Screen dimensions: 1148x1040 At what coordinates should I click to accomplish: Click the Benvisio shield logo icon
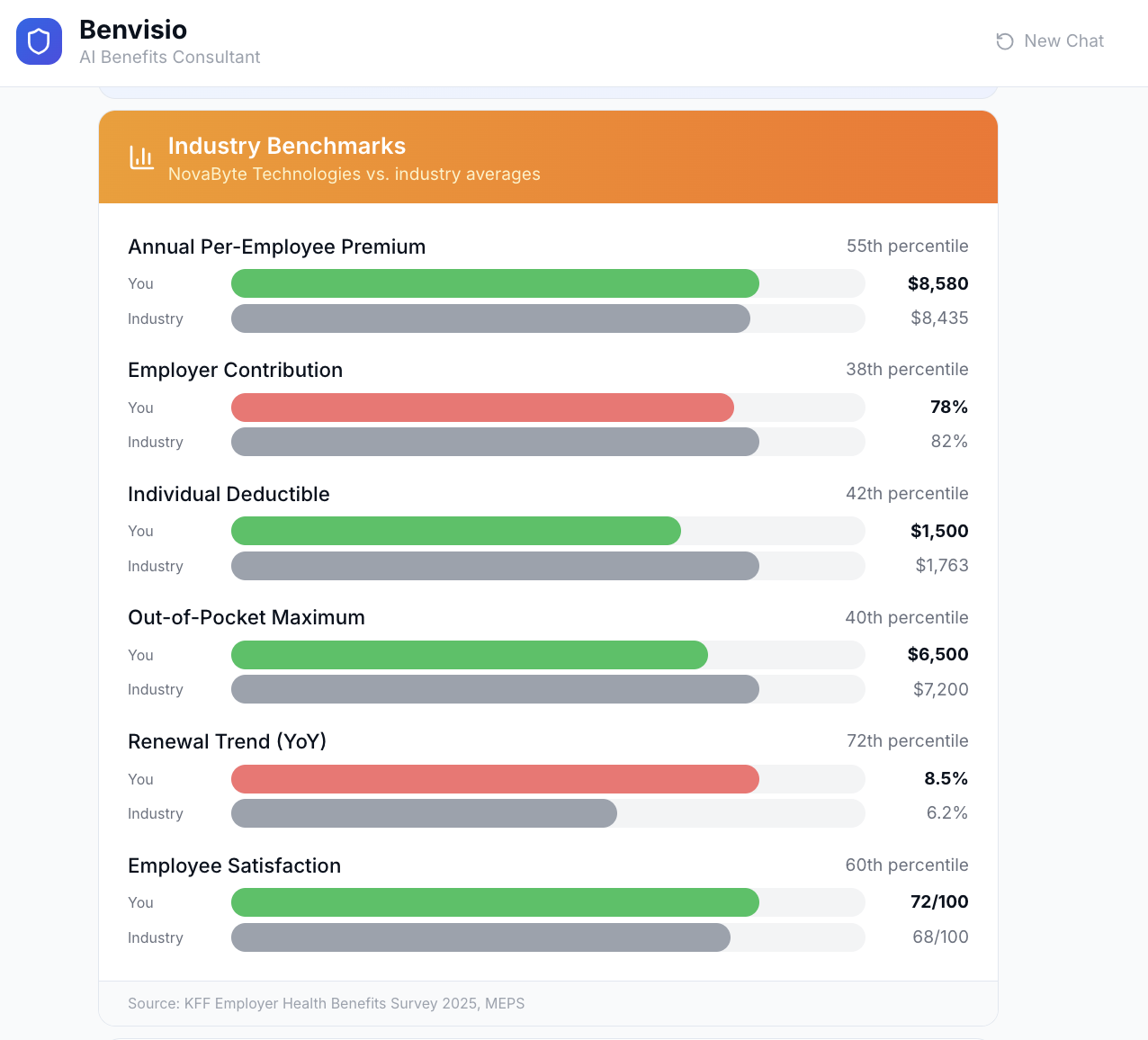pos(39,40)
